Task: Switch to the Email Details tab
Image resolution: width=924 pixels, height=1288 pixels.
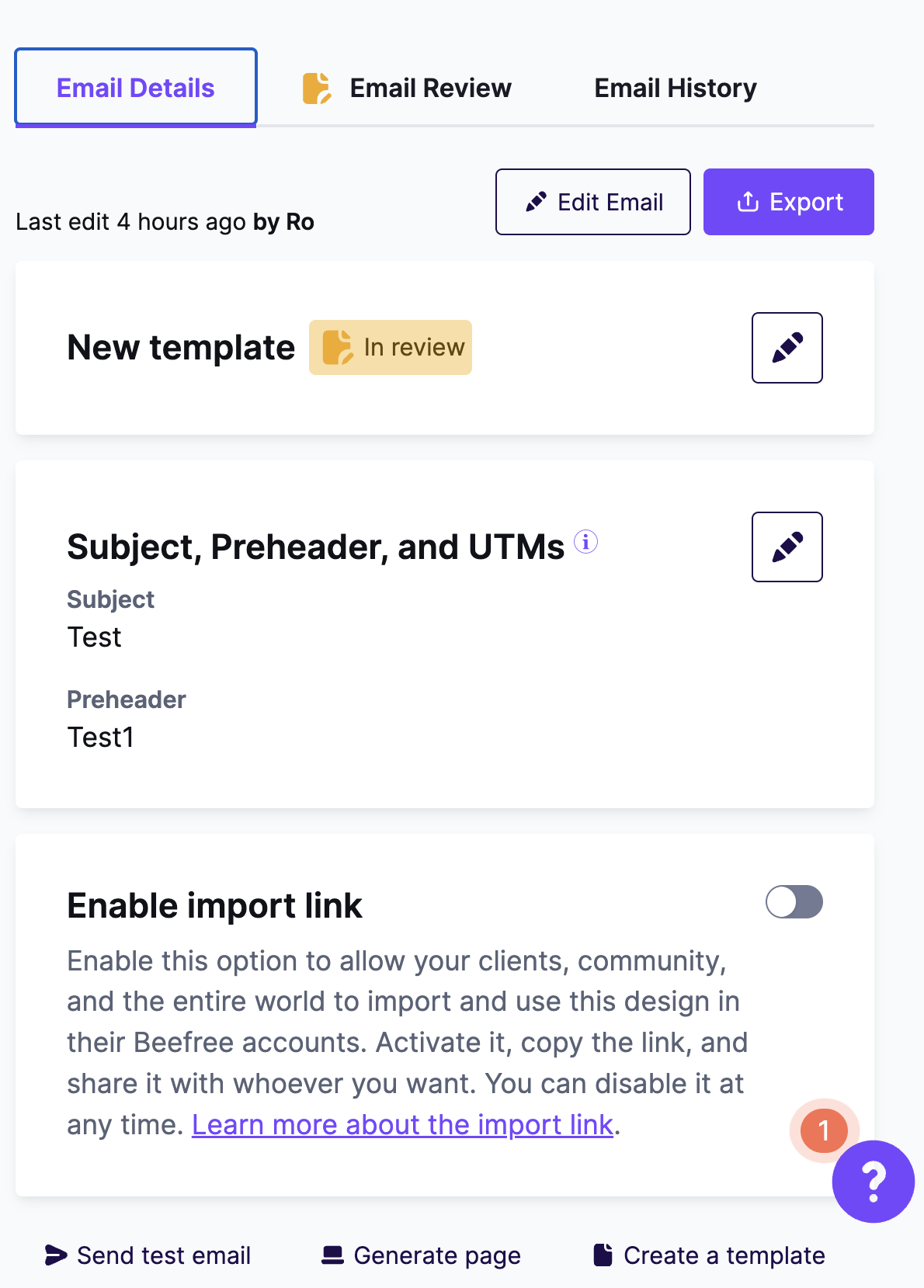Action: click(x=136, y=88)
